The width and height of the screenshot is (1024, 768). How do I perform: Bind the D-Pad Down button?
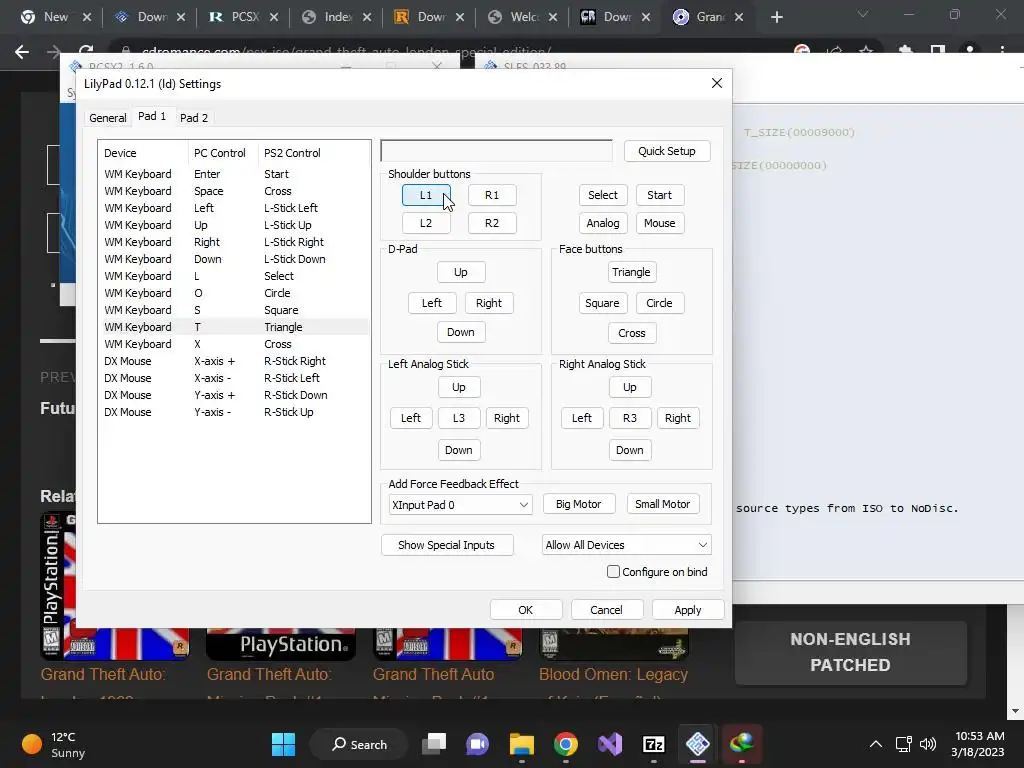point(460,332)
